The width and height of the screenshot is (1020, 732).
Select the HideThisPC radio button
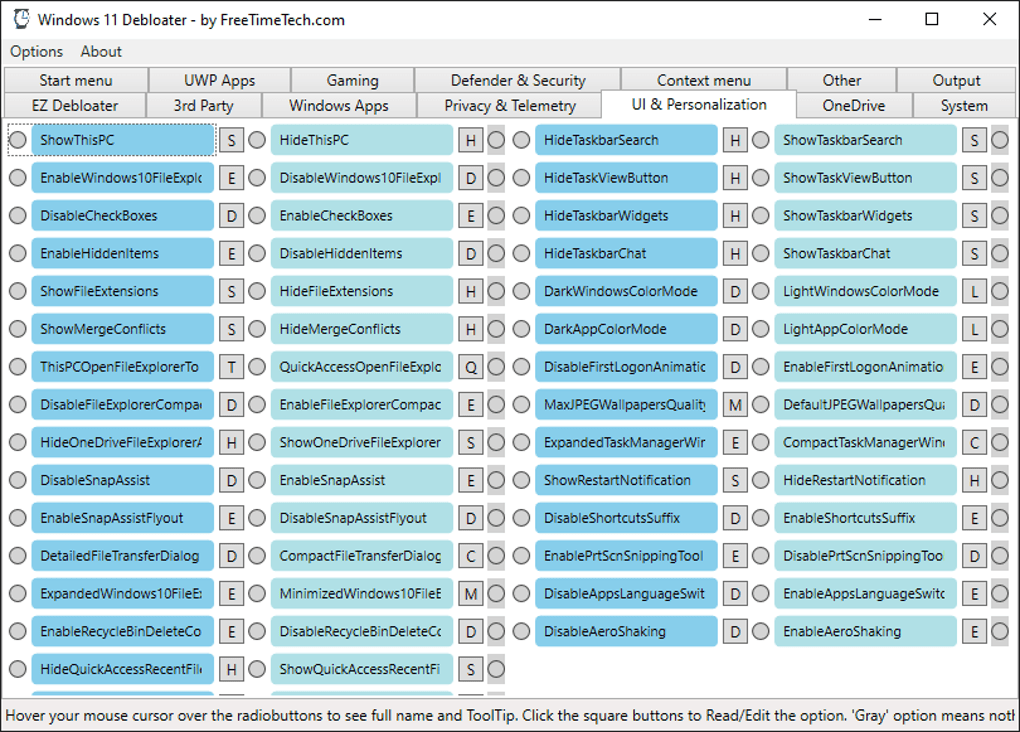click(x=258, y=140)
